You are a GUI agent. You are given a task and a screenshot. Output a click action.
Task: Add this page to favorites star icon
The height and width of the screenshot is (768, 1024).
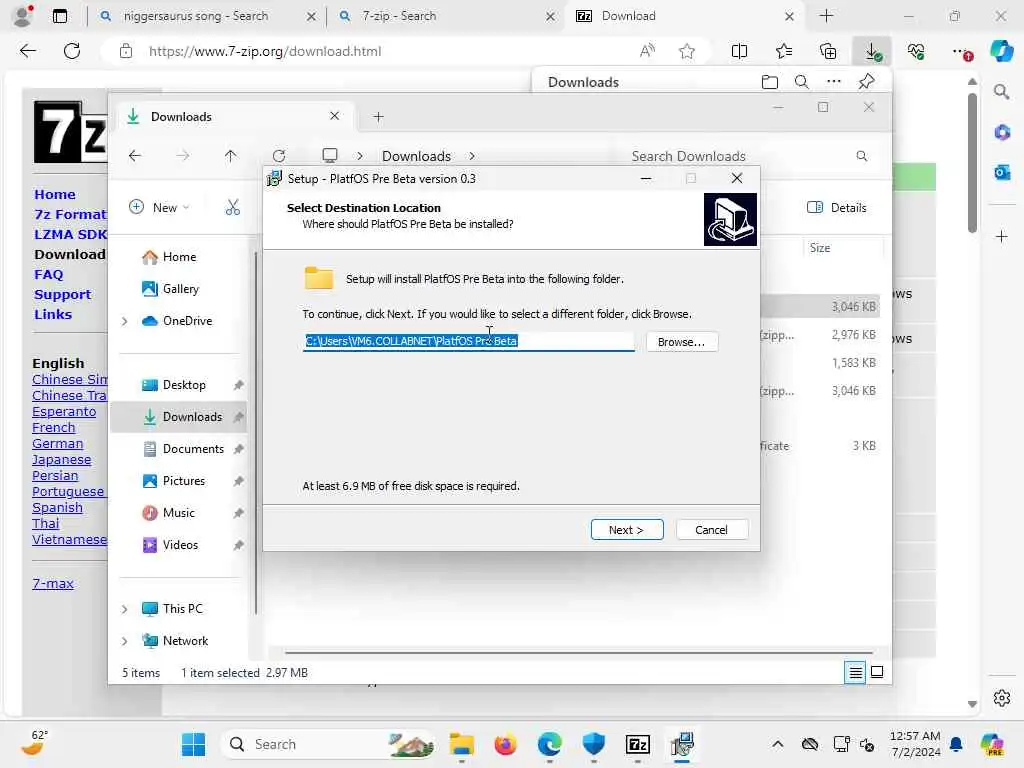pos(686,51)
